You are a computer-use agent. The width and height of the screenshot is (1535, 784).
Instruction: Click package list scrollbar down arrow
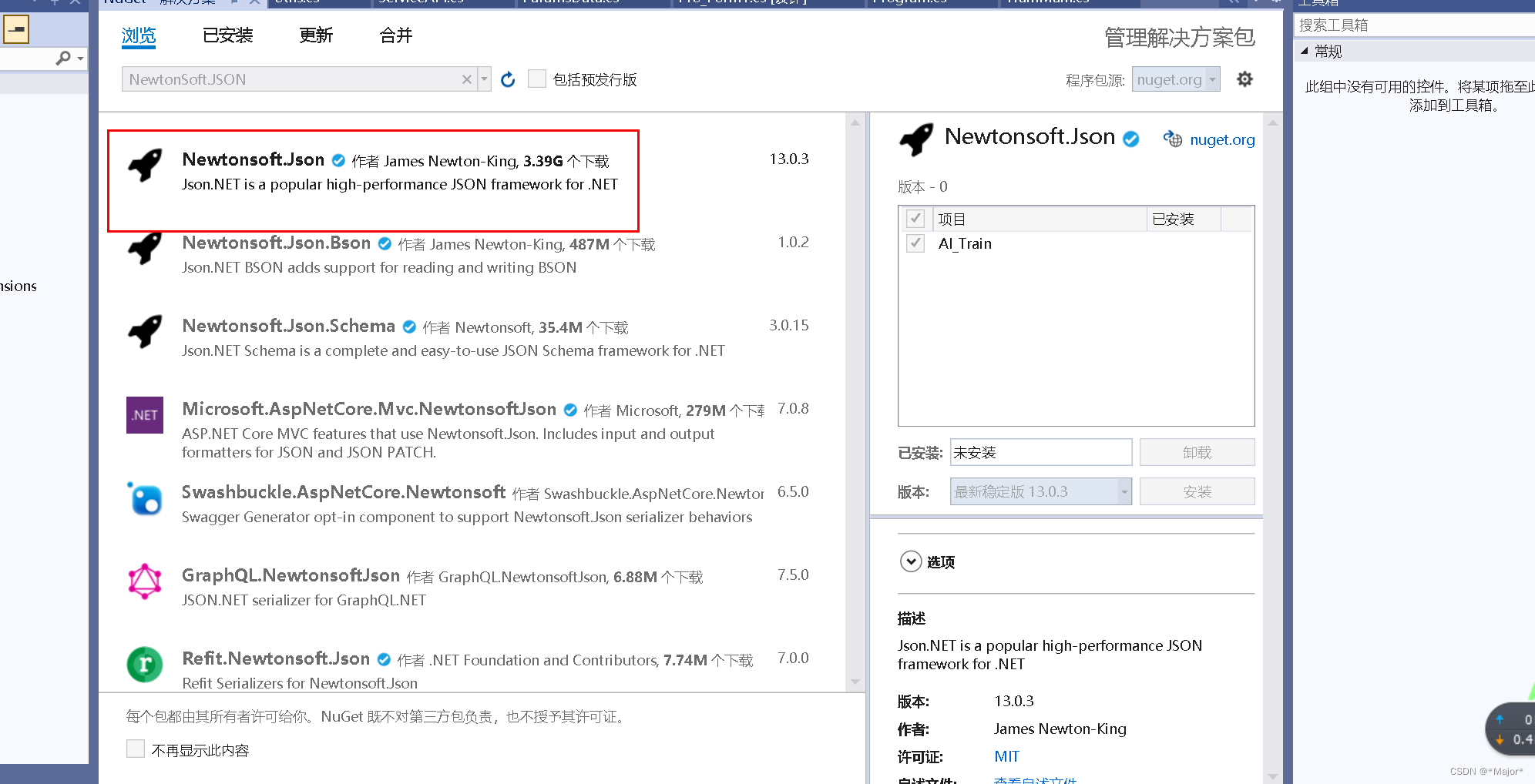pos(855,682)
